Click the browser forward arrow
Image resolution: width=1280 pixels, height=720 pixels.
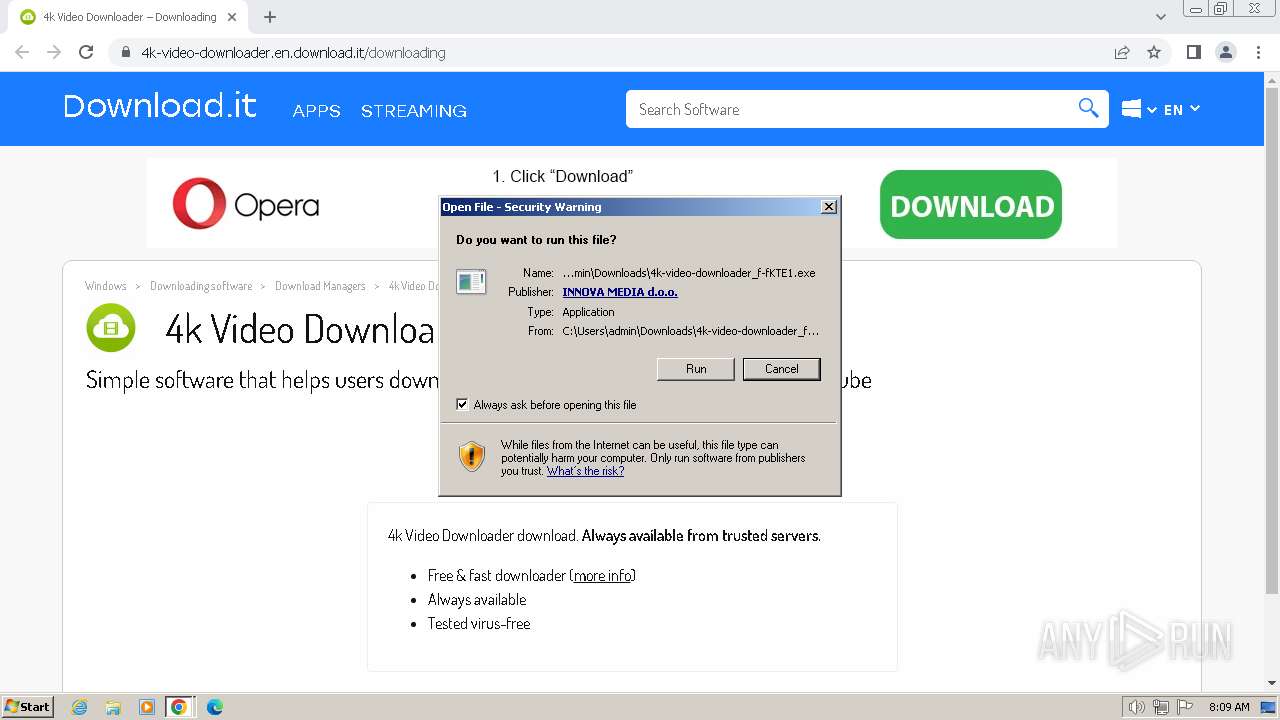(54, 52)
